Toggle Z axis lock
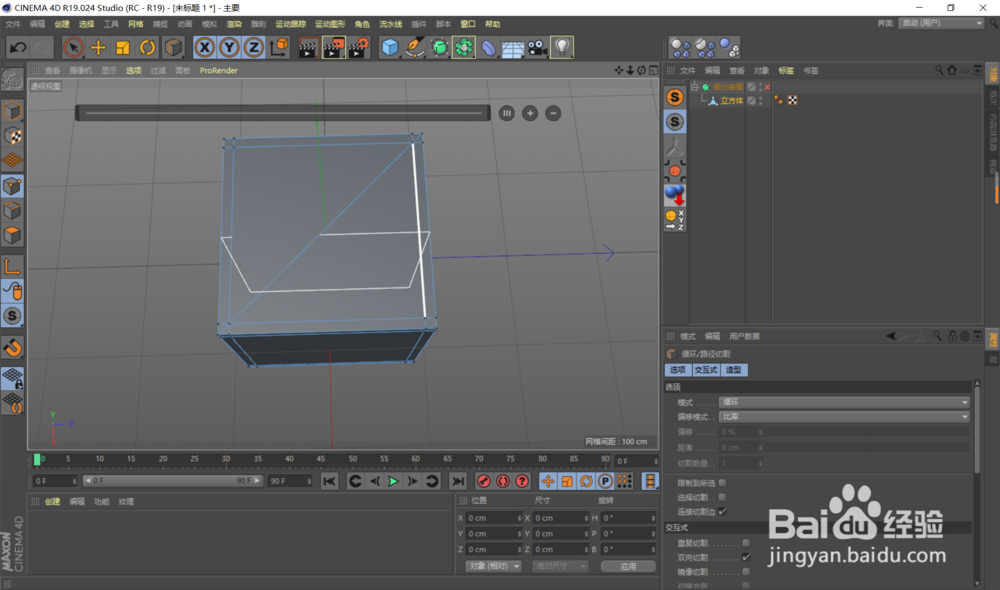This screenshot has height=590, width=1000. tap(254, 47)
